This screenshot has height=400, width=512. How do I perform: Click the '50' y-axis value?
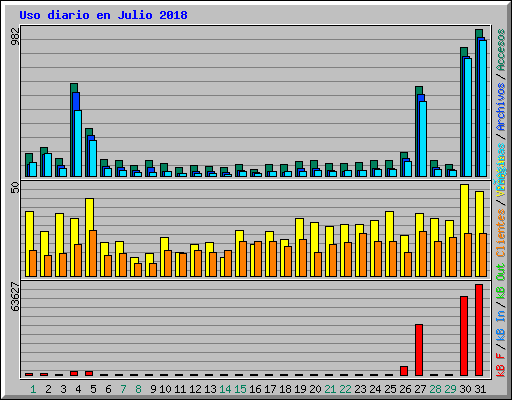tap(15, 188)
